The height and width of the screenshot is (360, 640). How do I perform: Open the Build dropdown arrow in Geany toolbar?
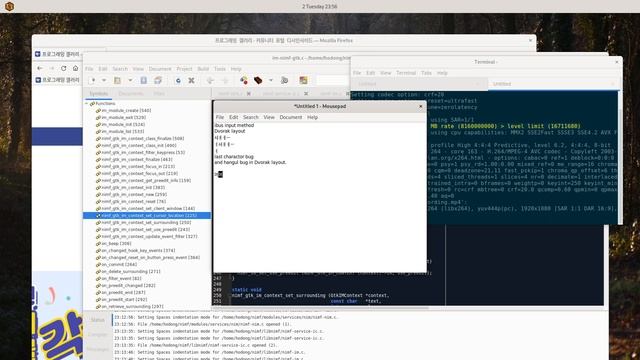(271, 80)
